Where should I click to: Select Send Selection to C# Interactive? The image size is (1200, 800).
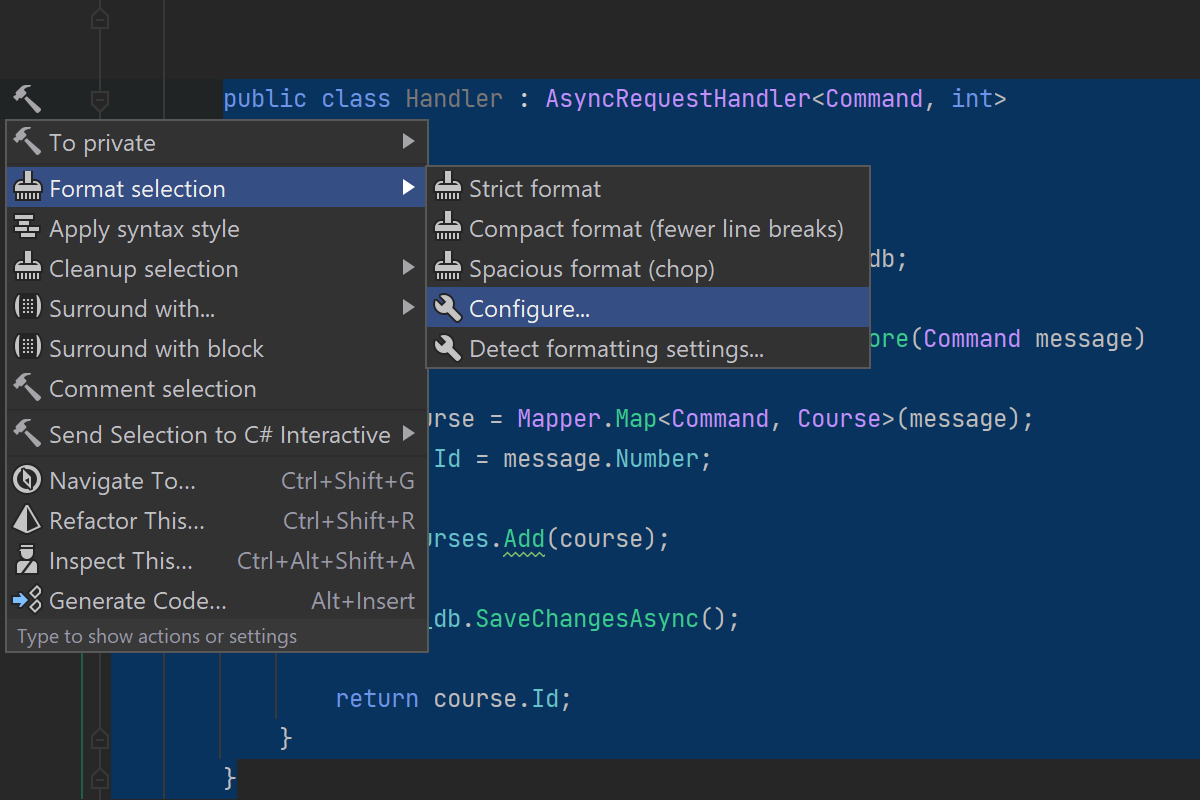click(217, 434)
